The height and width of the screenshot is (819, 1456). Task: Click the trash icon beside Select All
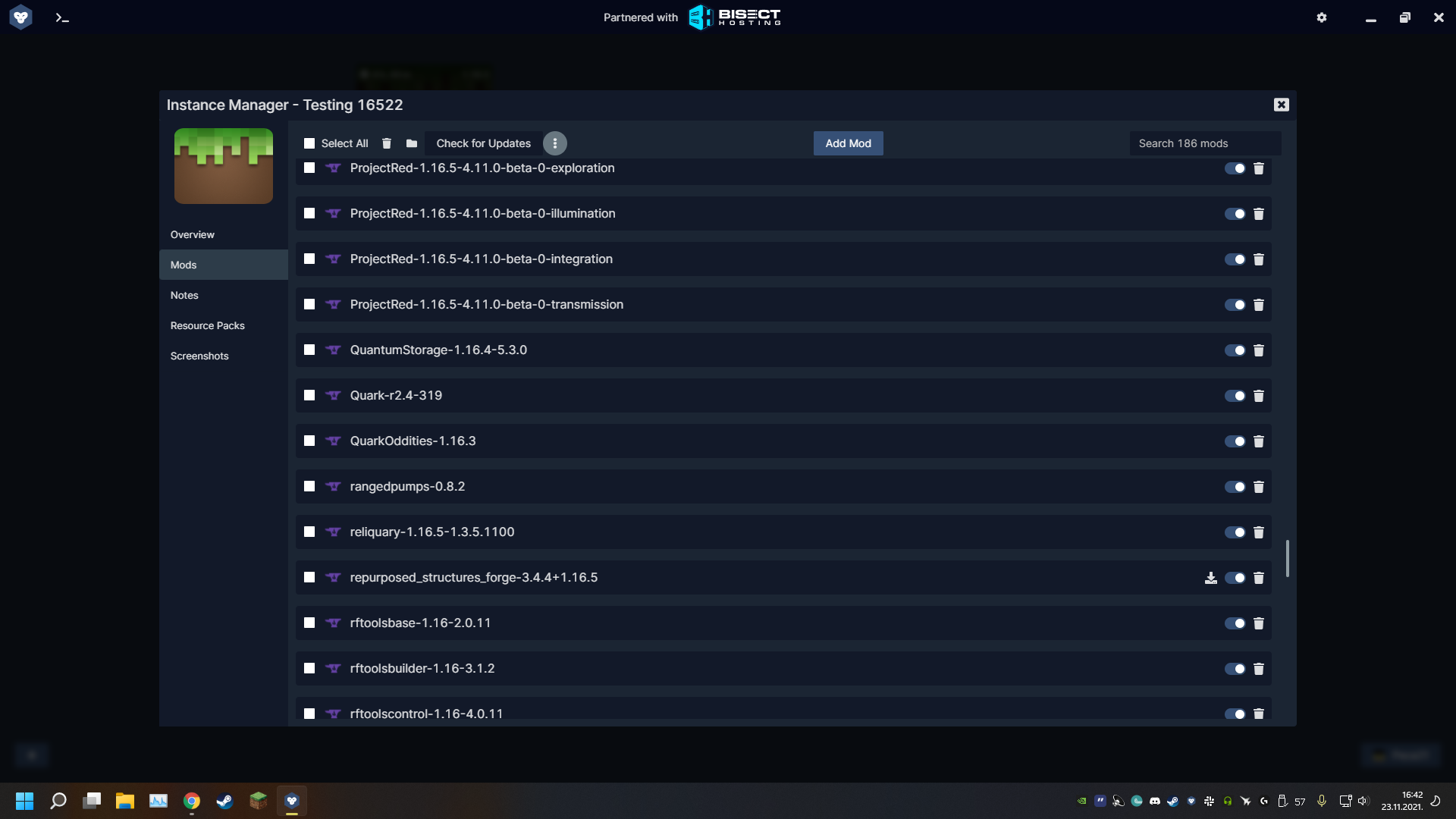click(387, 143)
